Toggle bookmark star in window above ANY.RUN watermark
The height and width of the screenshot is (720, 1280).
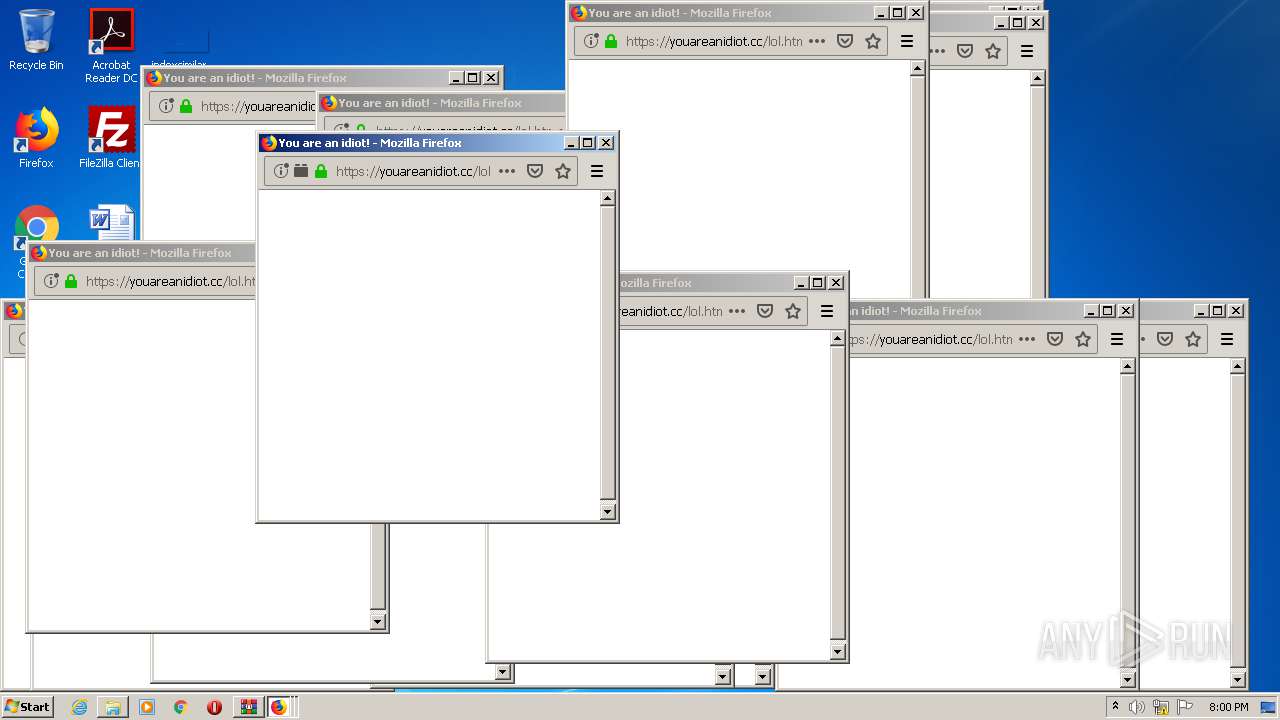pyautogui.click(x=1083, y=339)
